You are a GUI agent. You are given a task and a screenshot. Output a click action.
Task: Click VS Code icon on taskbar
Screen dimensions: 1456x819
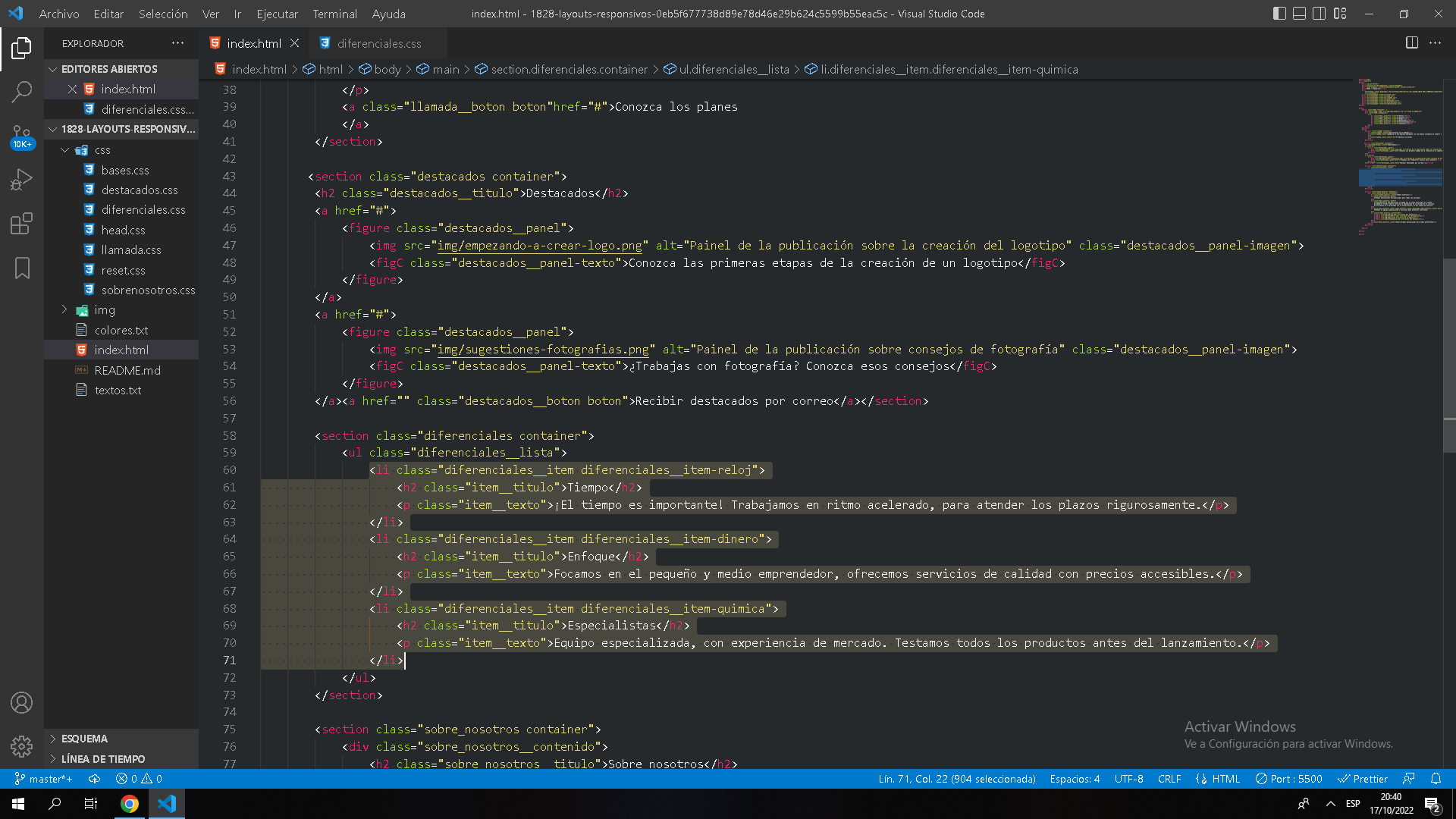click(x=167, y=804)
